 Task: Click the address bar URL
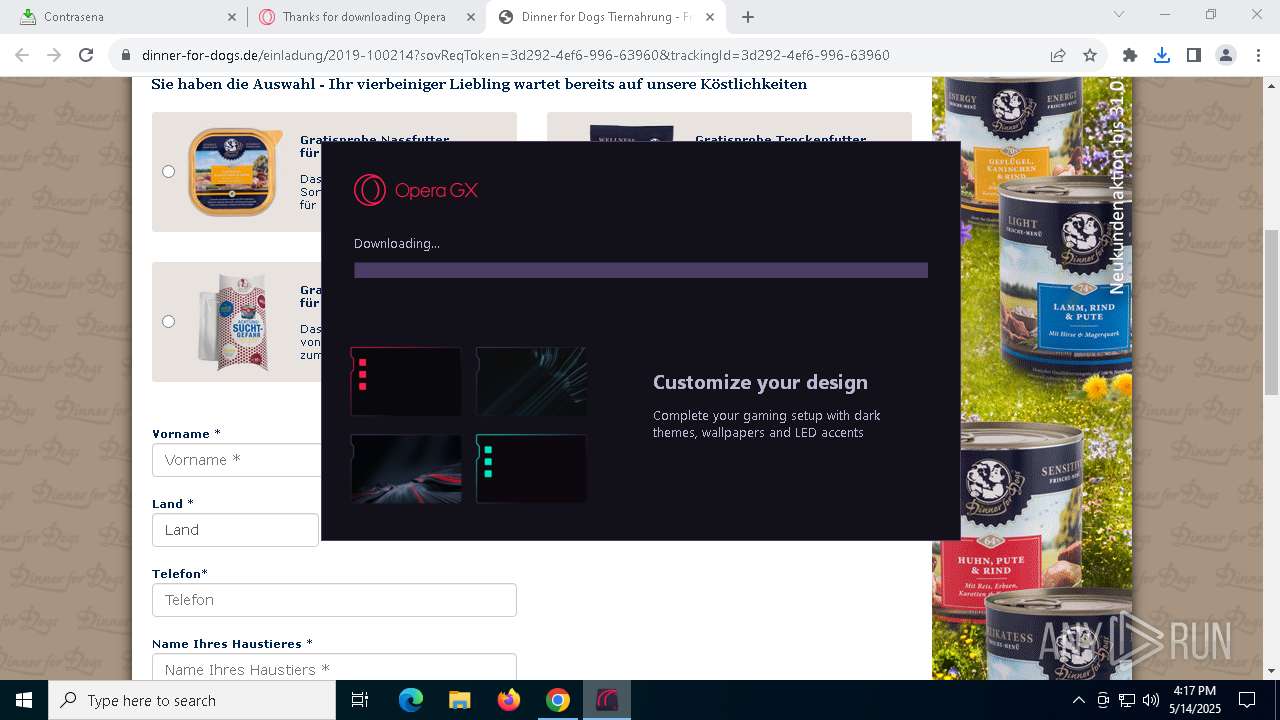(x=515, y=56)
